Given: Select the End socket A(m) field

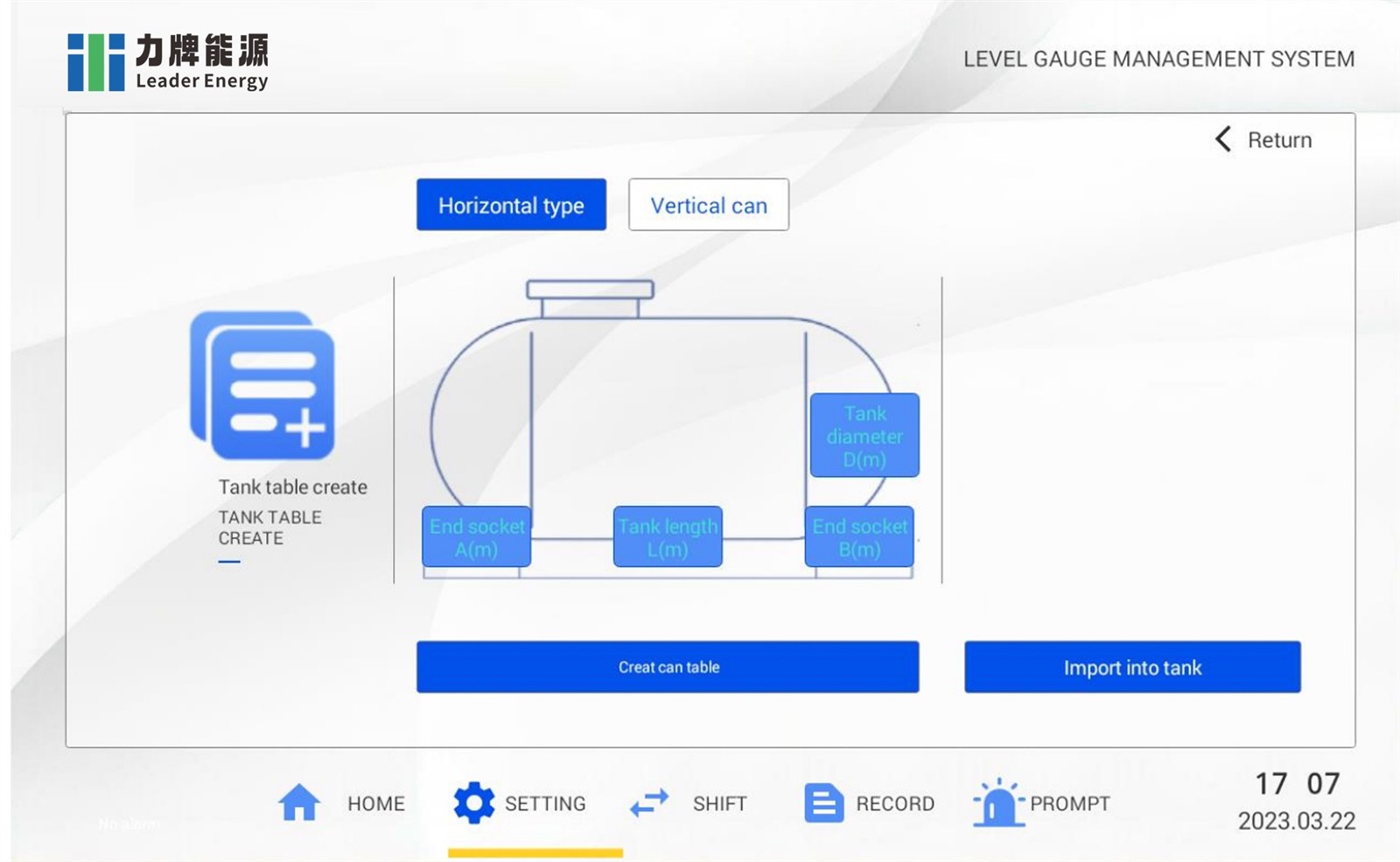Looking at the screenshot, I should (x=476, y=537).
